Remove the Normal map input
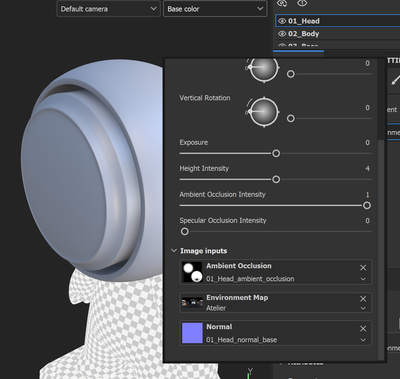 click(x=363, y=329)
